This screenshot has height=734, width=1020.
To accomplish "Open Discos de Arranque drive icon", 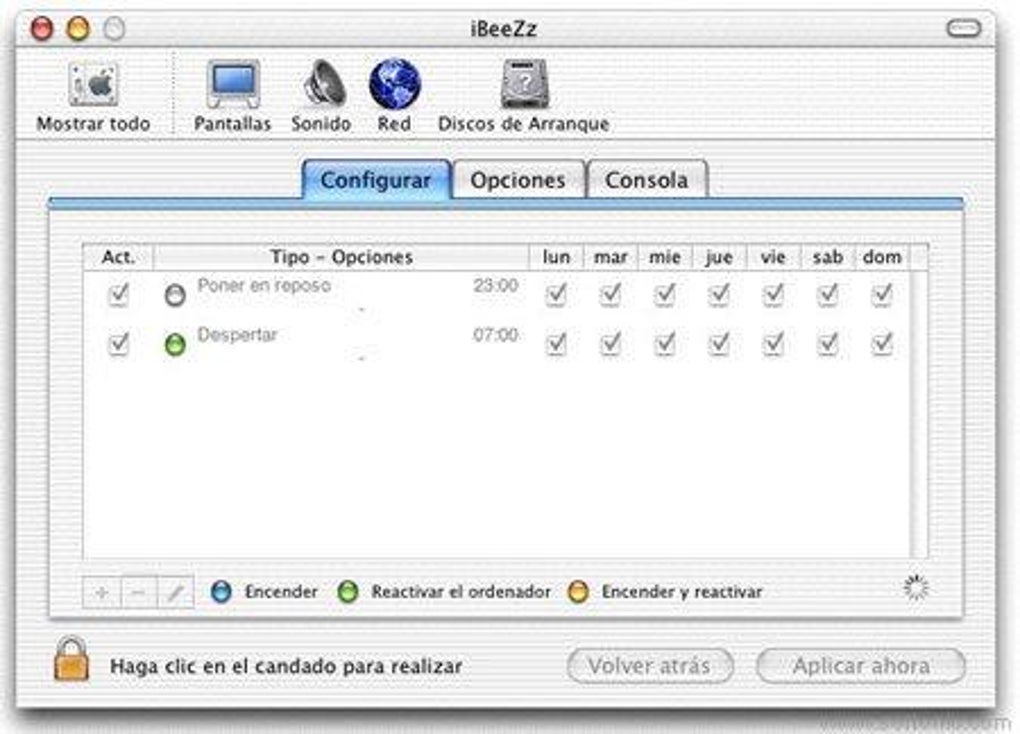I will click(x=524, y=84).
